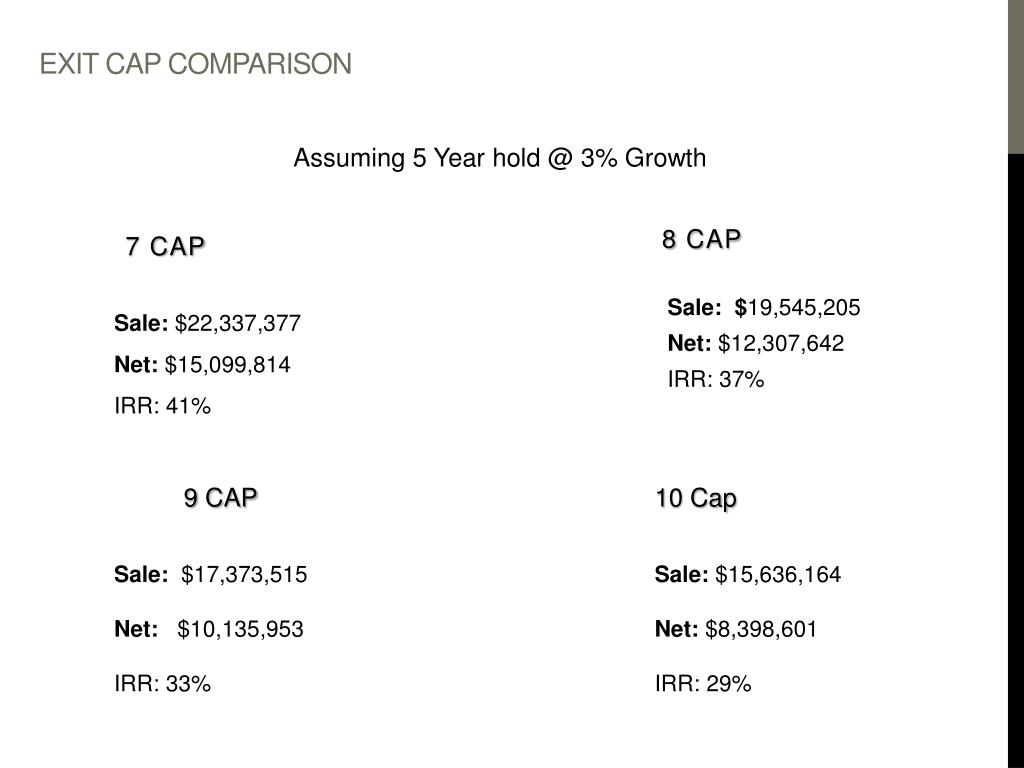Click the IRR 41% text

(162, 405)
